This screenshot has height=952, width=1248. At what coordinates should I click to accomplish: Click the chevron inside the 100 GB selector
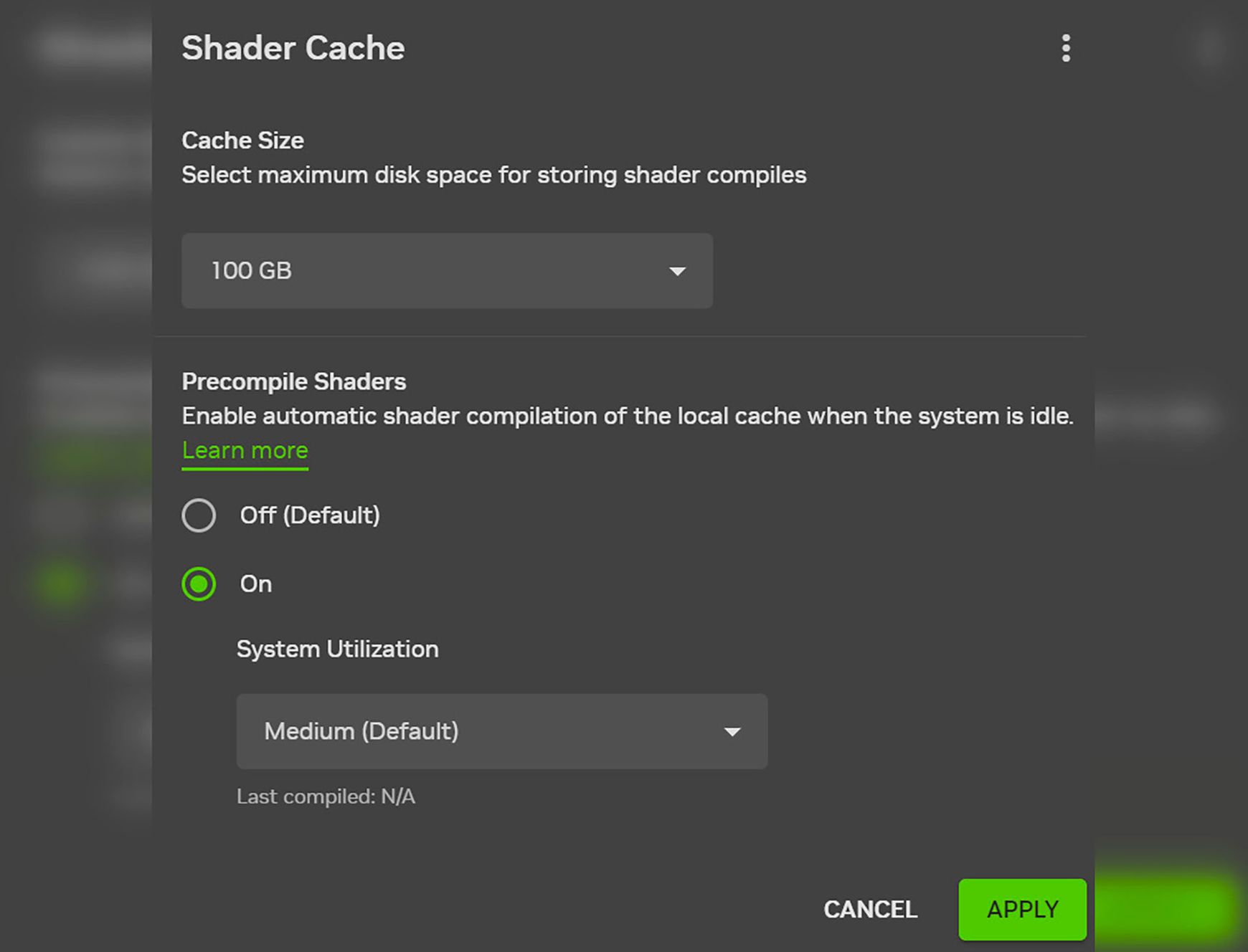(677, 271)
